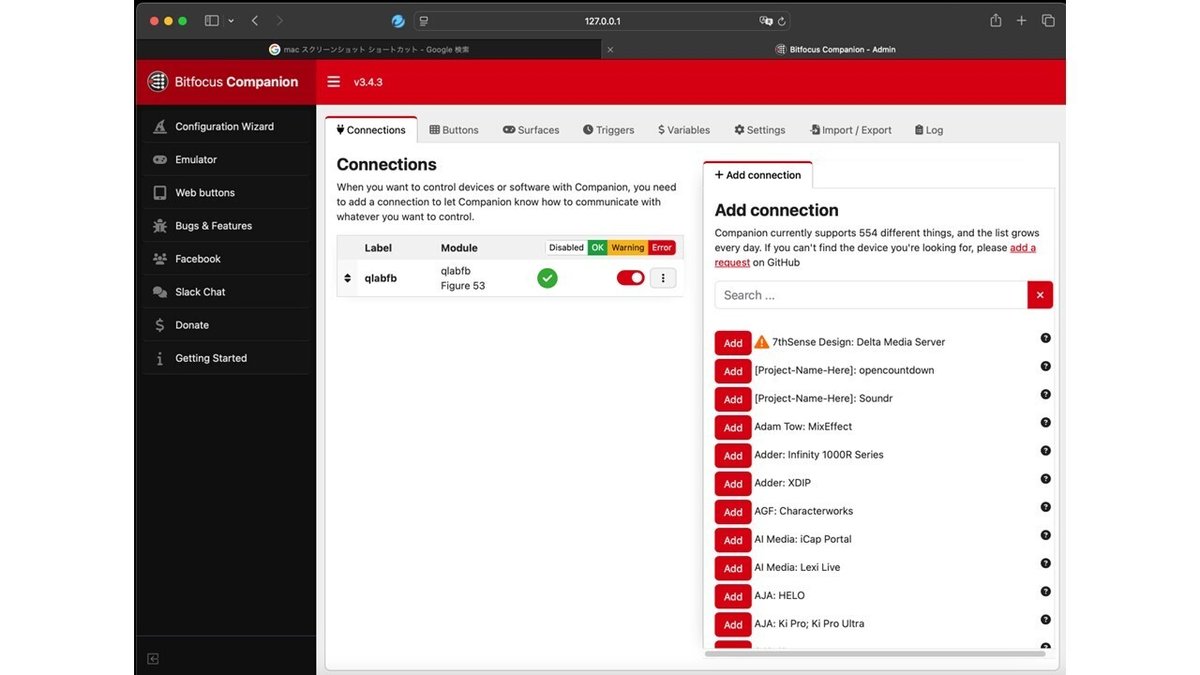
Task: Show Safari tab overview
Action: 1048,20
